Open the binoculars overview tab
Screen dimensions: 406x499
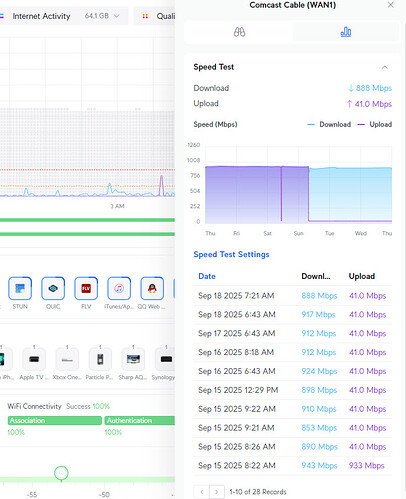239,32
